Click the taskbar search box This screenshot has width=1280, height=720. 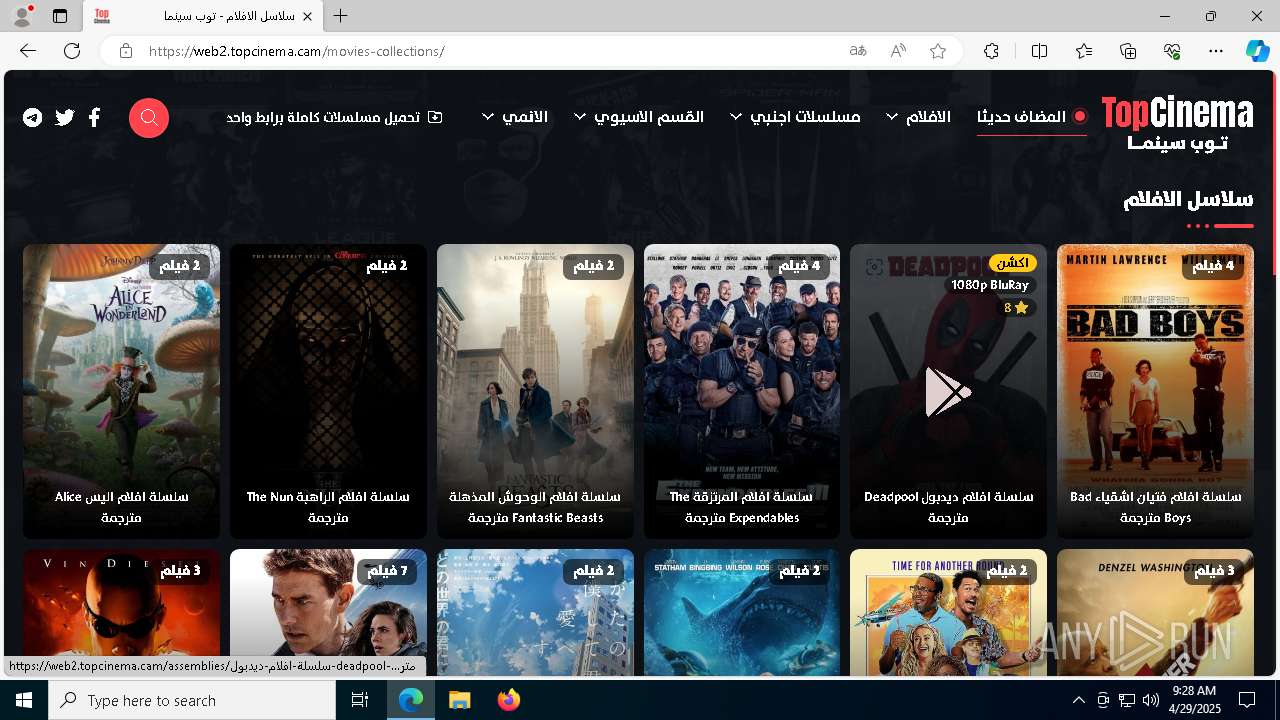[x=192, y=700]
